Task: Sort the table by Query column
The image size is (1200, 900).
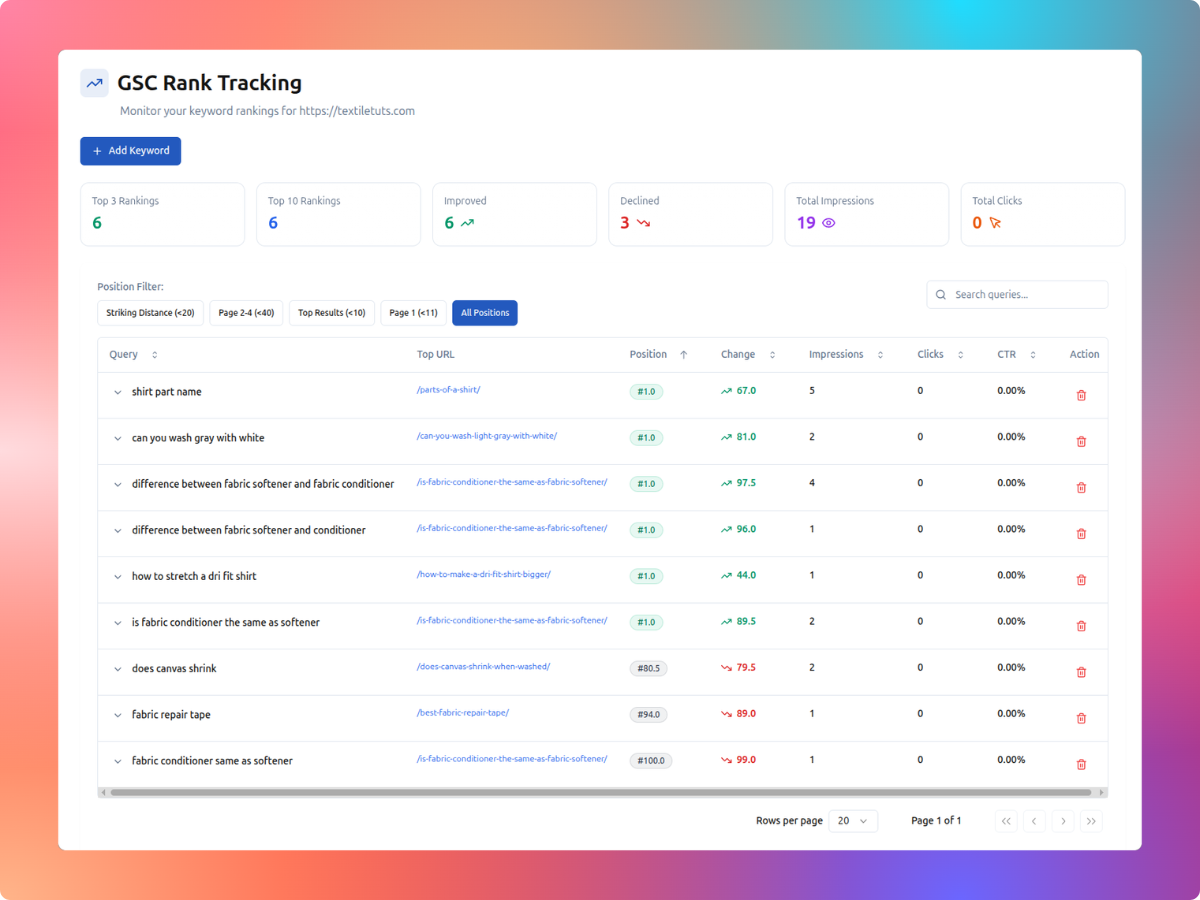Action: click(154, 355)
